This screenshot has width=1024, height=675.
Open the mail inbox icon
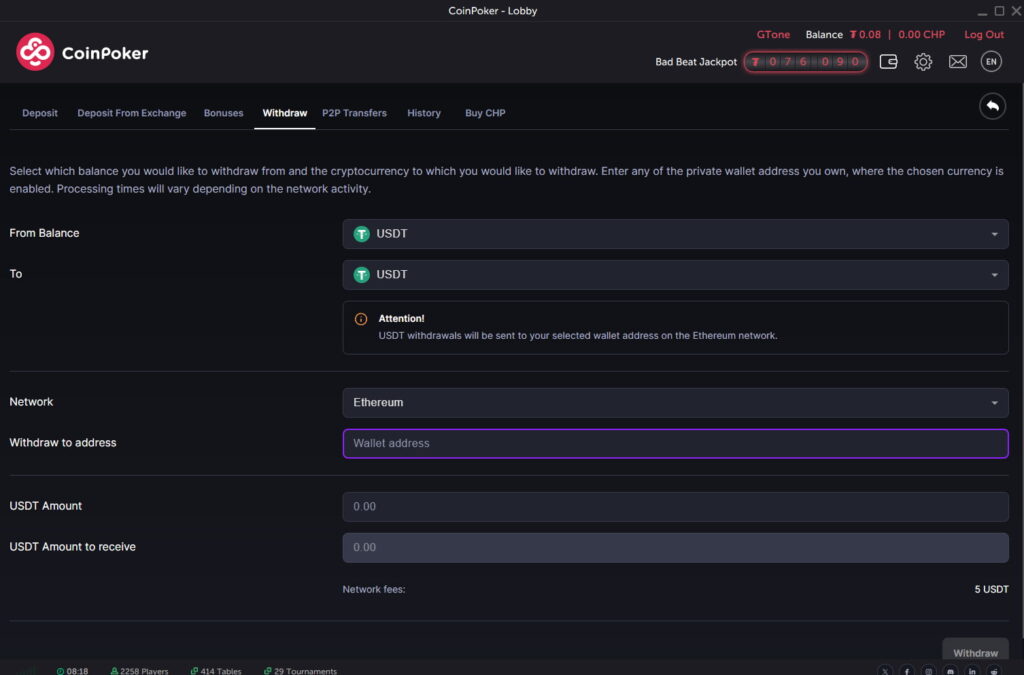coord(957,62)
